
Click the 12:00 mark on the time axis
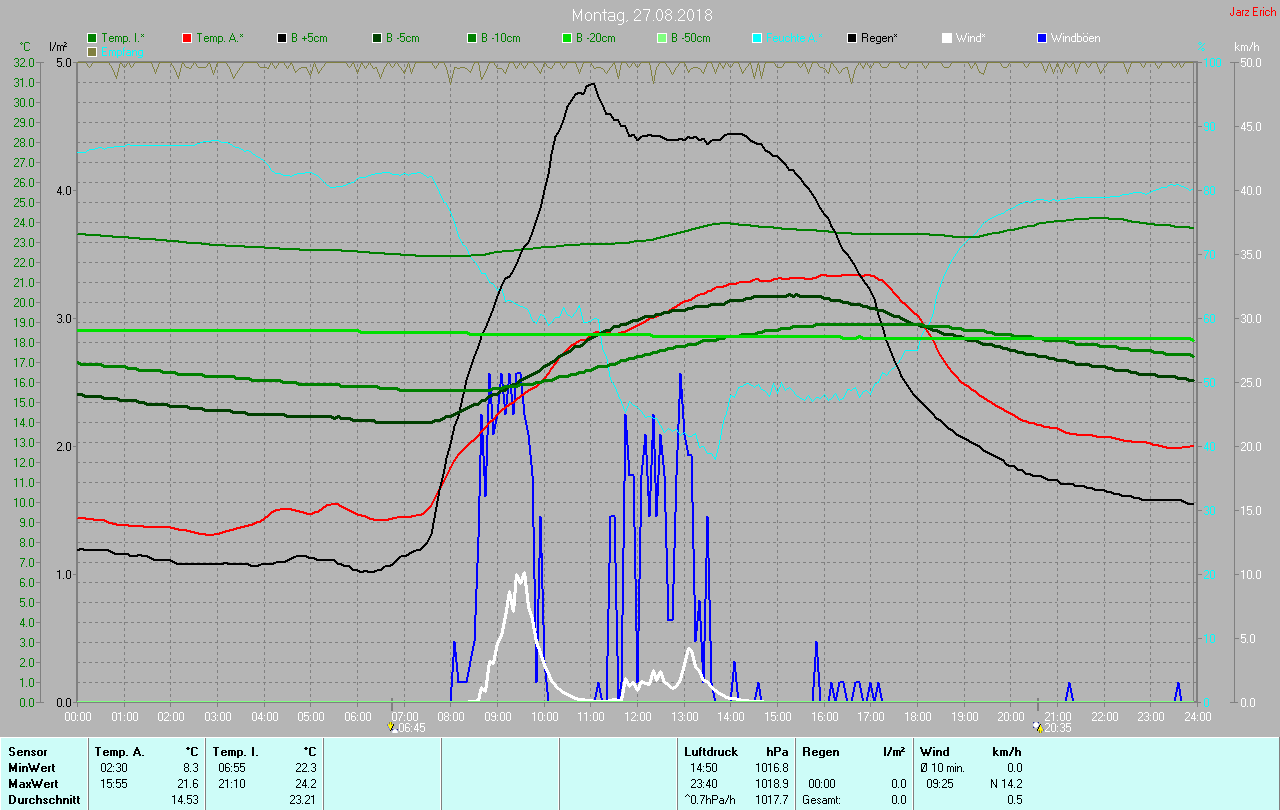(638, 716)
